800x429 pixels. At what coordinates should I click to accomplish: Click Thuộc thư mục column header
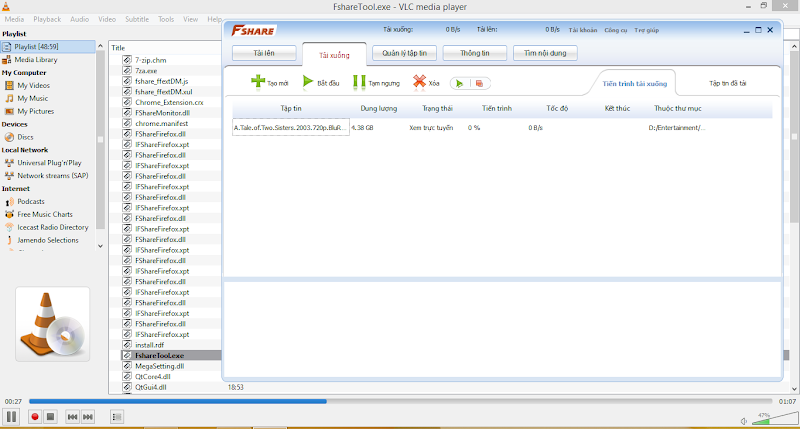[678, 108]
